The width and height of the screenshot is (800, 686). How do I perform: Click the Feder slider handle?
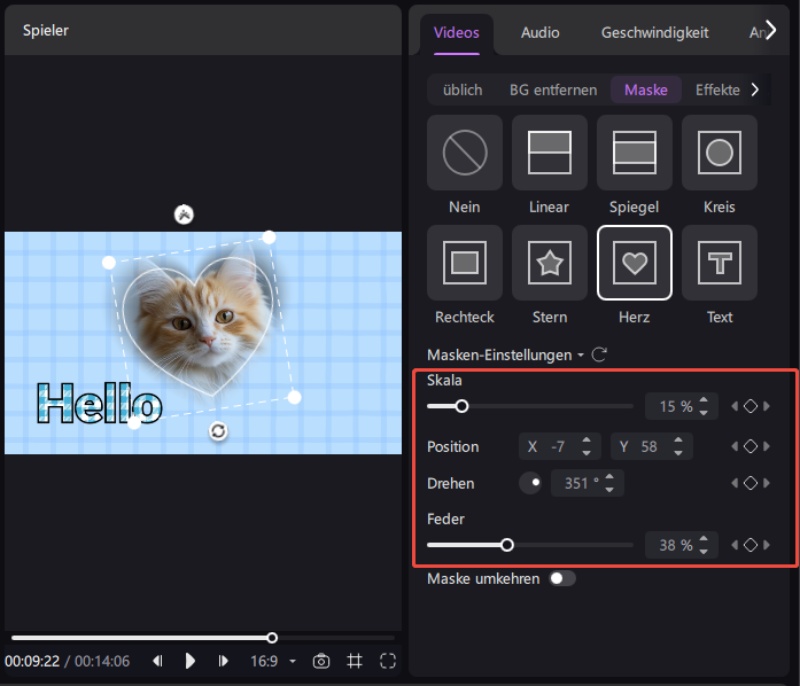[507, 545]
